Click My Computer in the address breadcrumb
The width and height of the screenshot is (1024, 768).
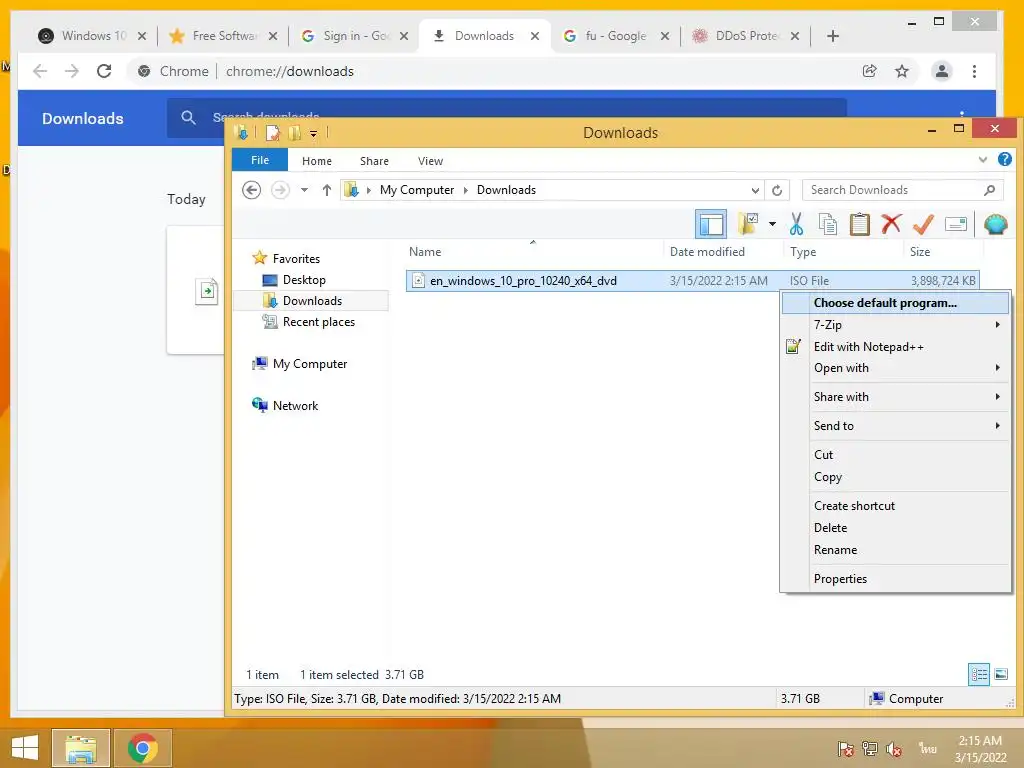click(x=417, y=190)
